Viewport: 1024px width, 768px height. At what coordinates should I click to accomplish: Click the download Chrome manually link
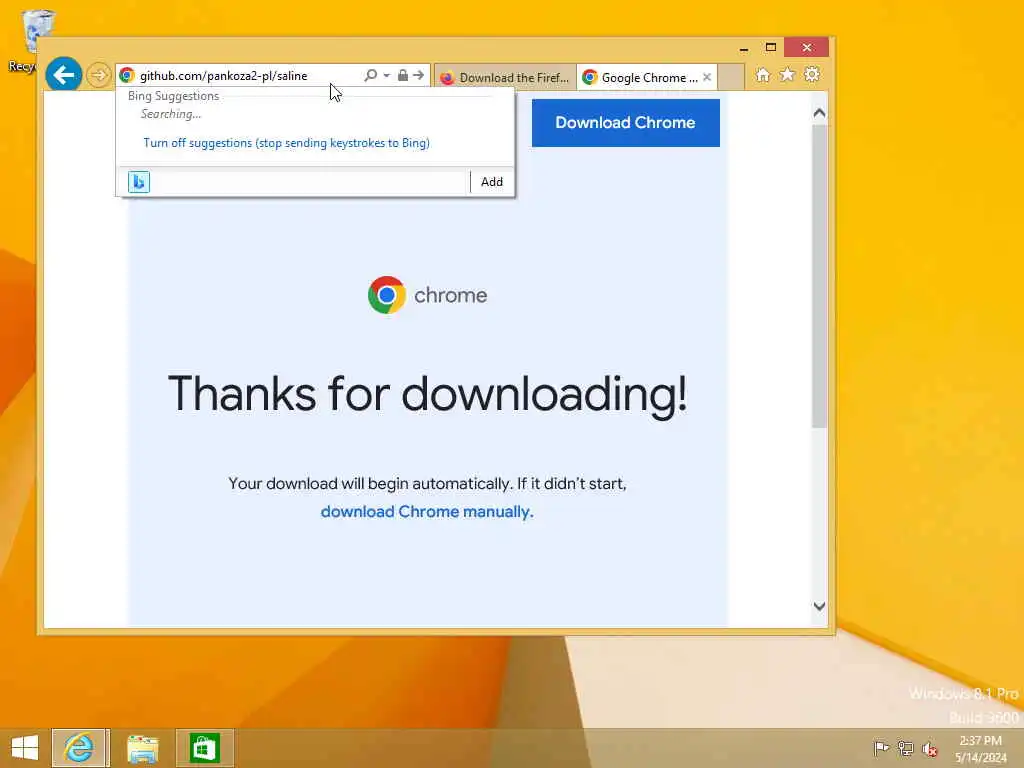click(427, 511)
